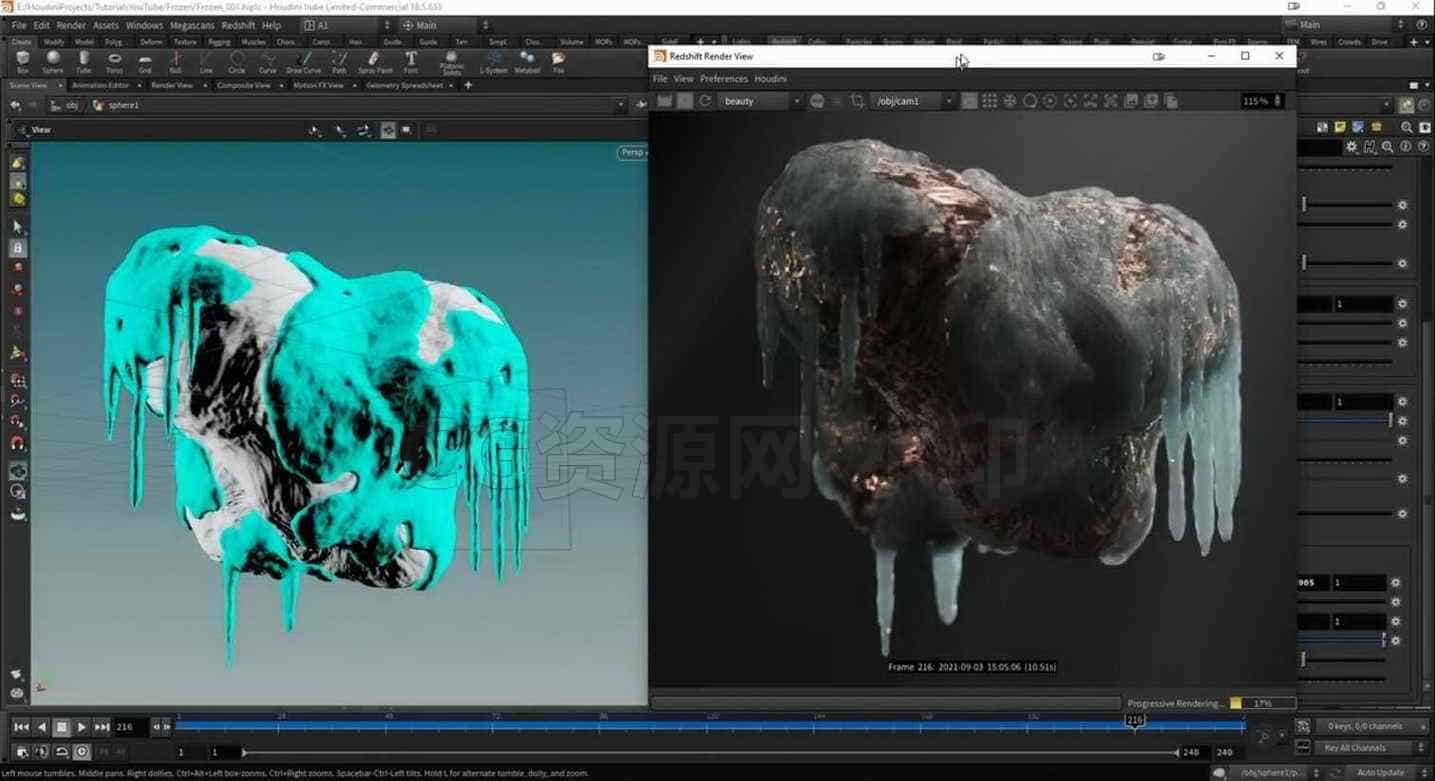Select the Spray Paint shelf tool
This screenshot has width=1435, height=781.
(x=374, y=62)
